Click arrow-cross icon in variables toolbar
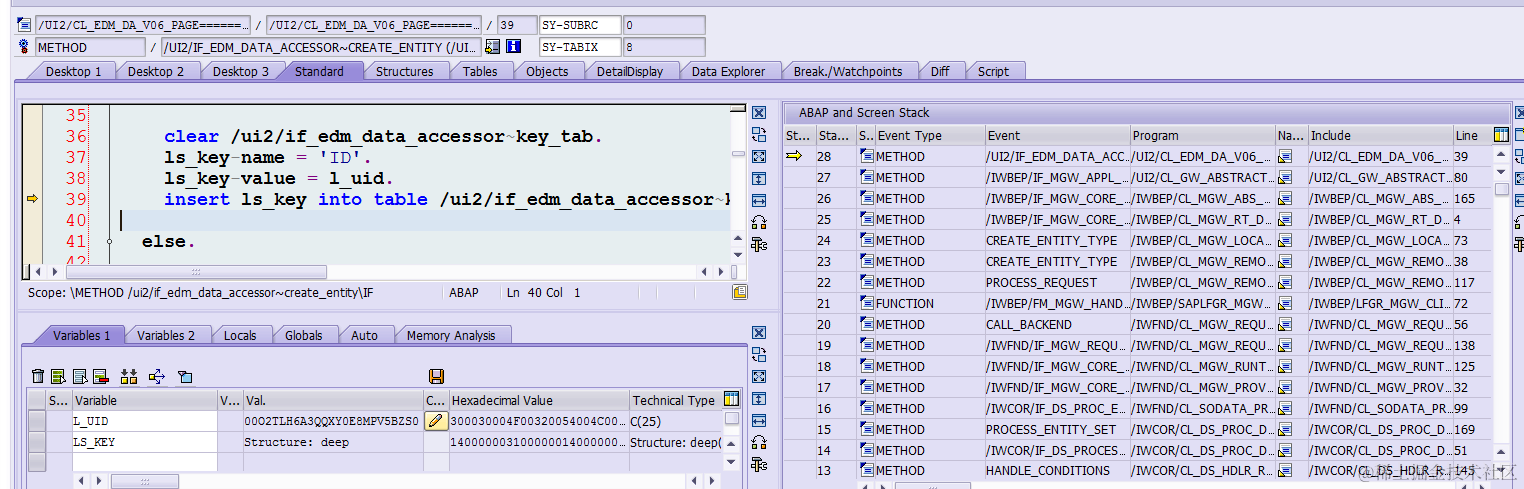Image resolution: width=1524 pixels, height=489 pixels. tap(156, 376)
